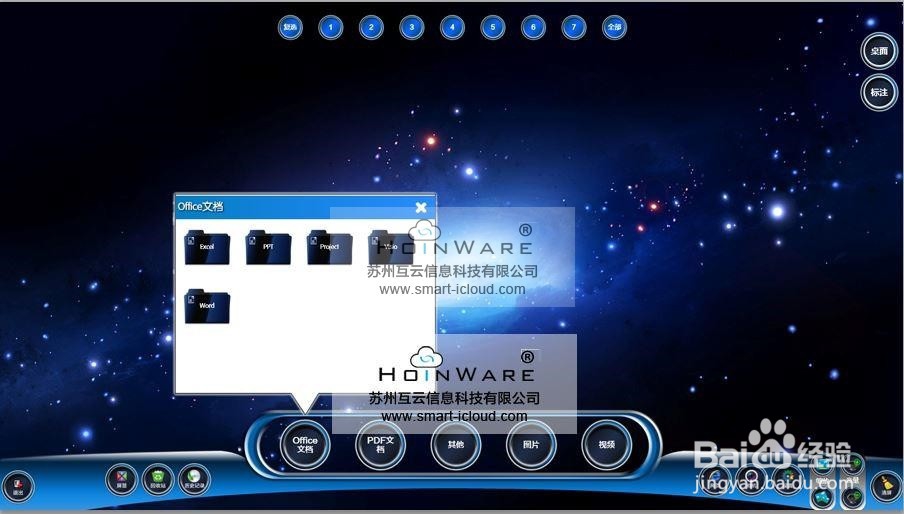Viewport: 904px width, 514px height.
Task: Open the PPT folder
Action: pyautogui.click(x=268, y=247)
